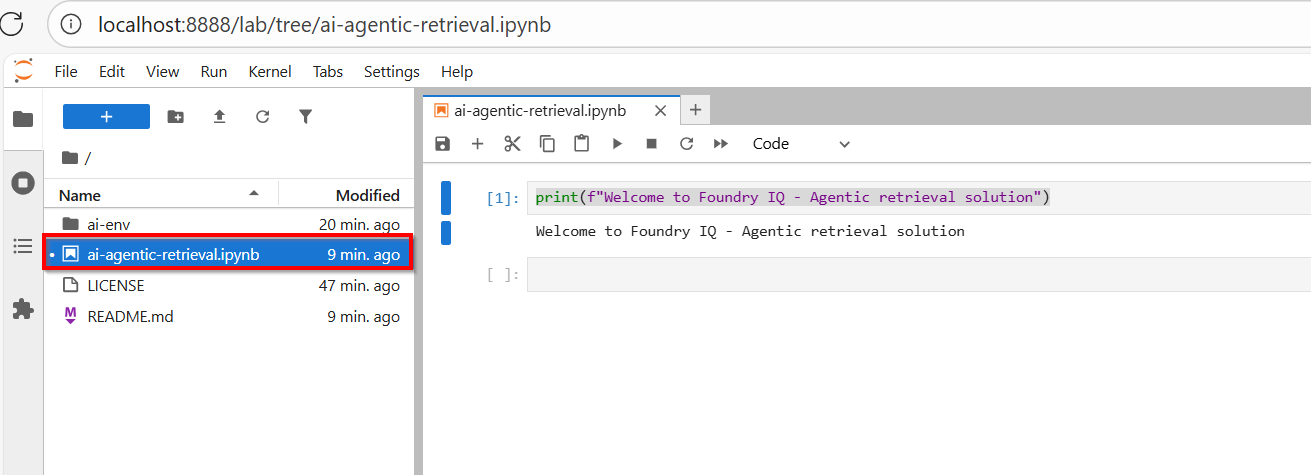Run the selected cell with play icon

click(617, 144)
